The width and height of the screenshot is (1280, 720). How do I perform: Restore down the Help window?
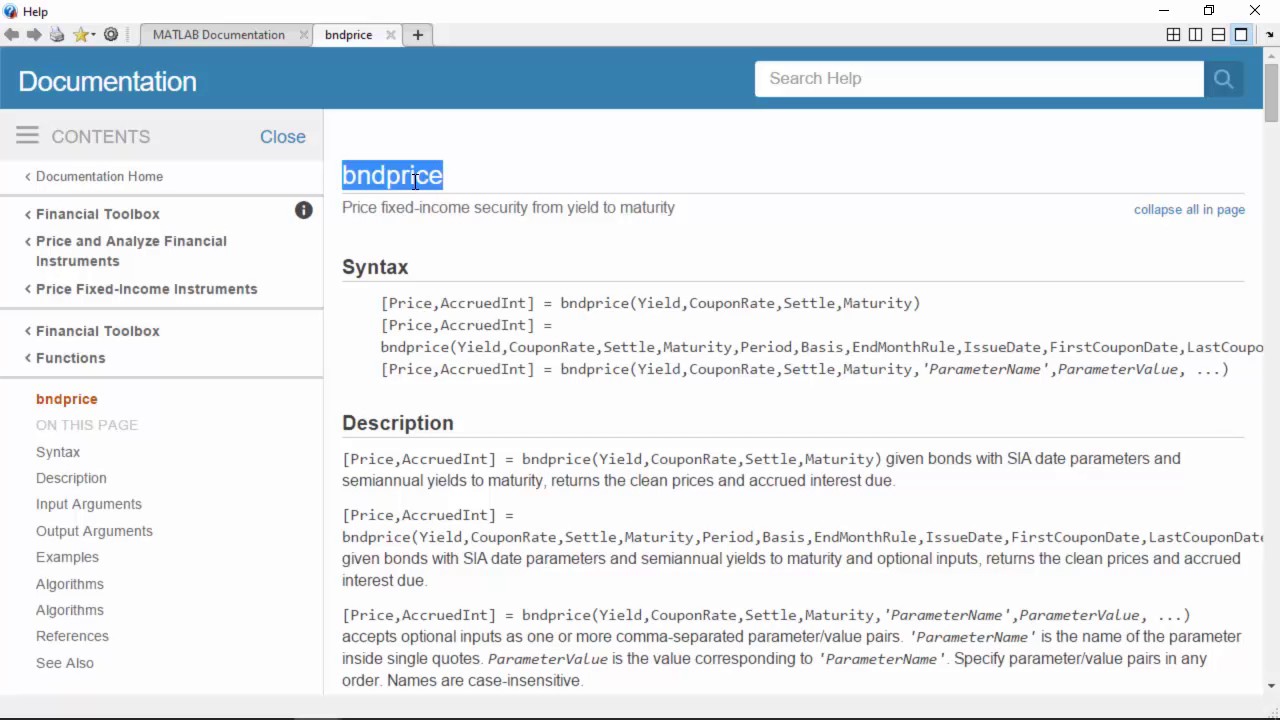1209,11
